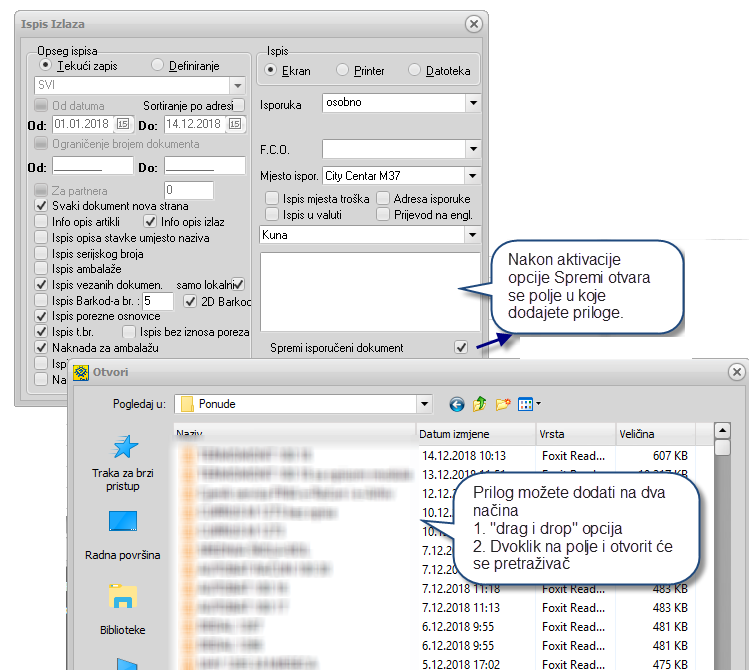Select the Printer output option
Screen dimensions: 749x670
pos(343,71)
